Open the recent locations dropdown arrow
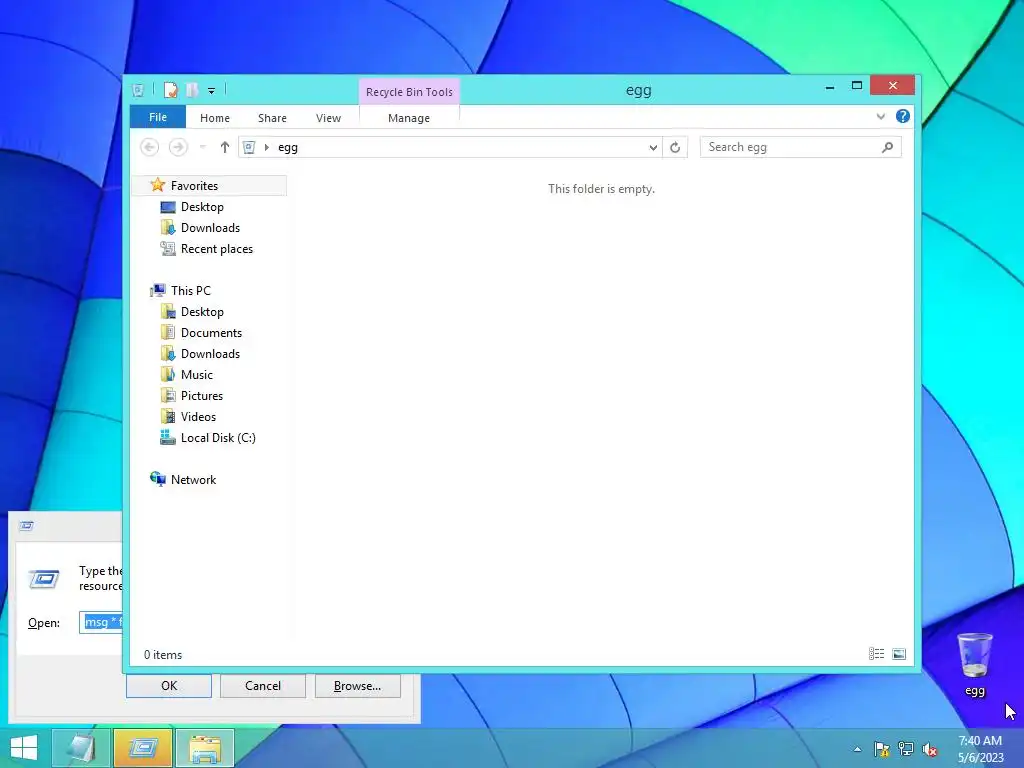This screenshot has height=768, width=1024. point(202,147)
